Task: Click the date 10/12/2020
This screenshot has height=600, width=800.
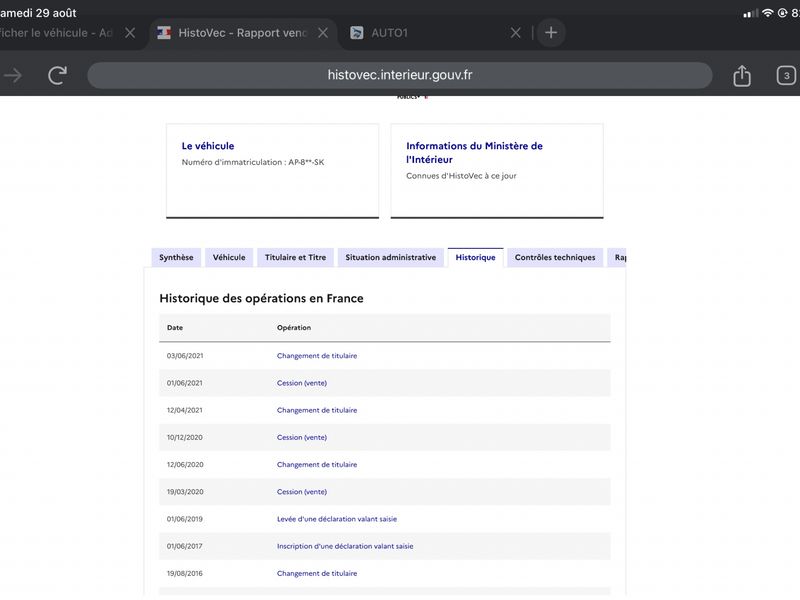Action: [185, 437]
